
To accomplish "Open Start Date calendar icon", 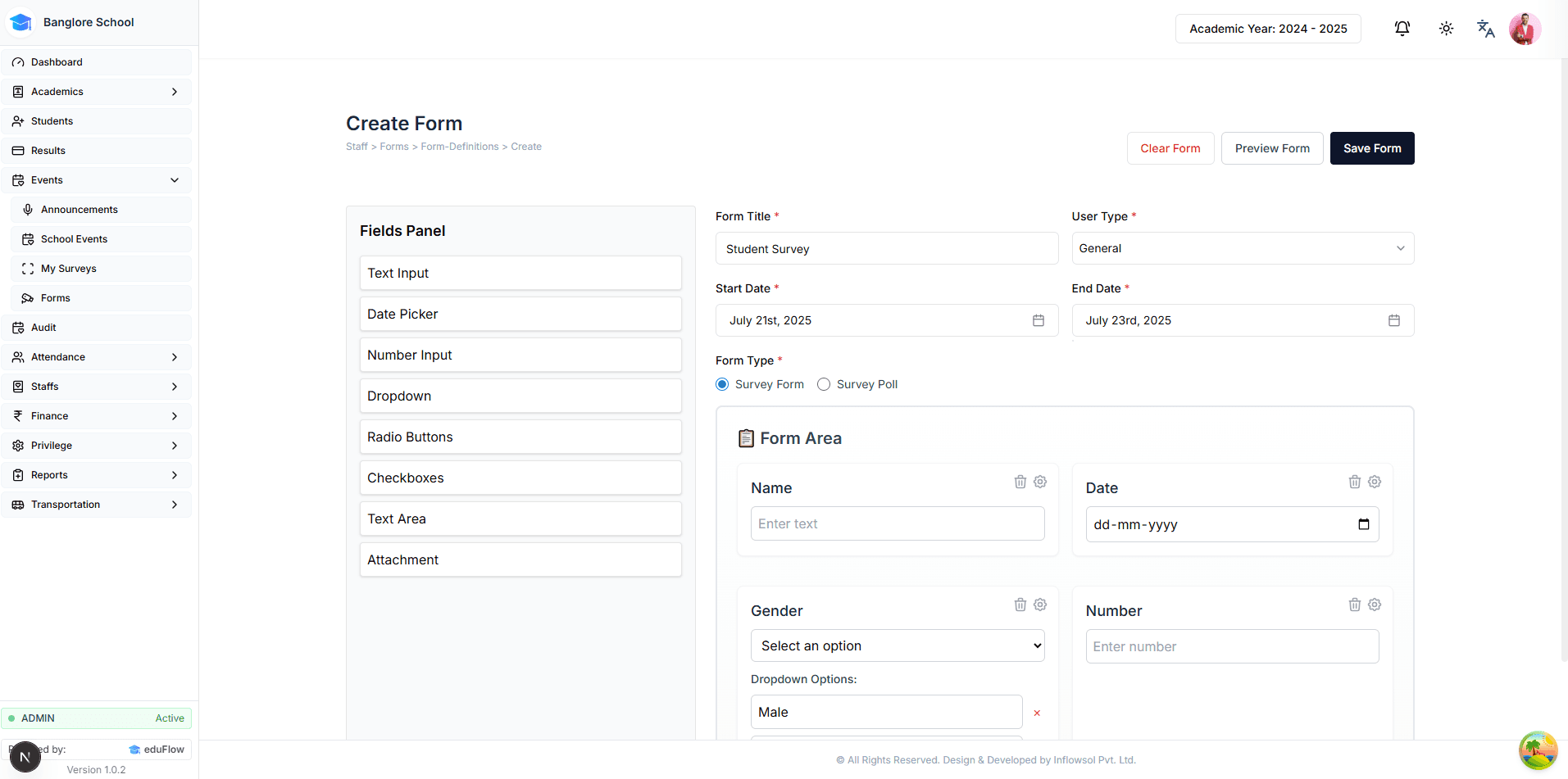I will click(1038, 320).
